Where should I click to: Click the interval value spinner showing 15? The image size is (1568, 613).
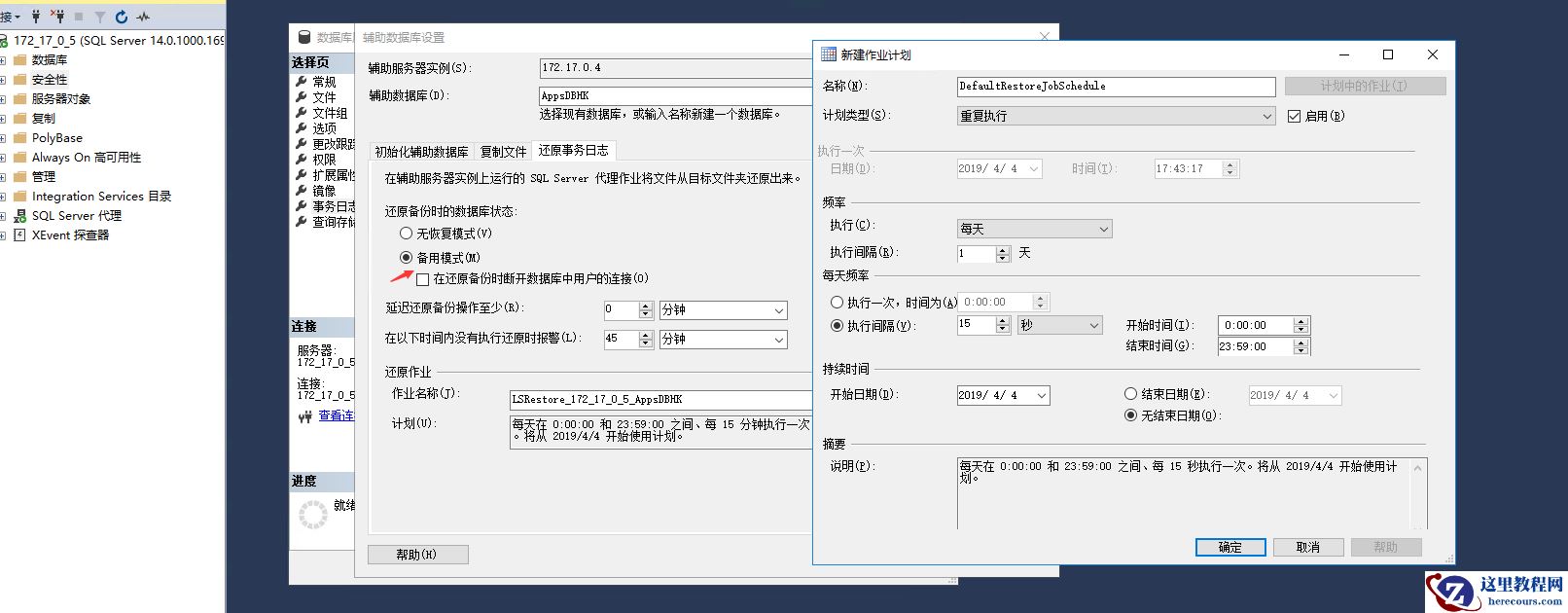click(1003, 325)
